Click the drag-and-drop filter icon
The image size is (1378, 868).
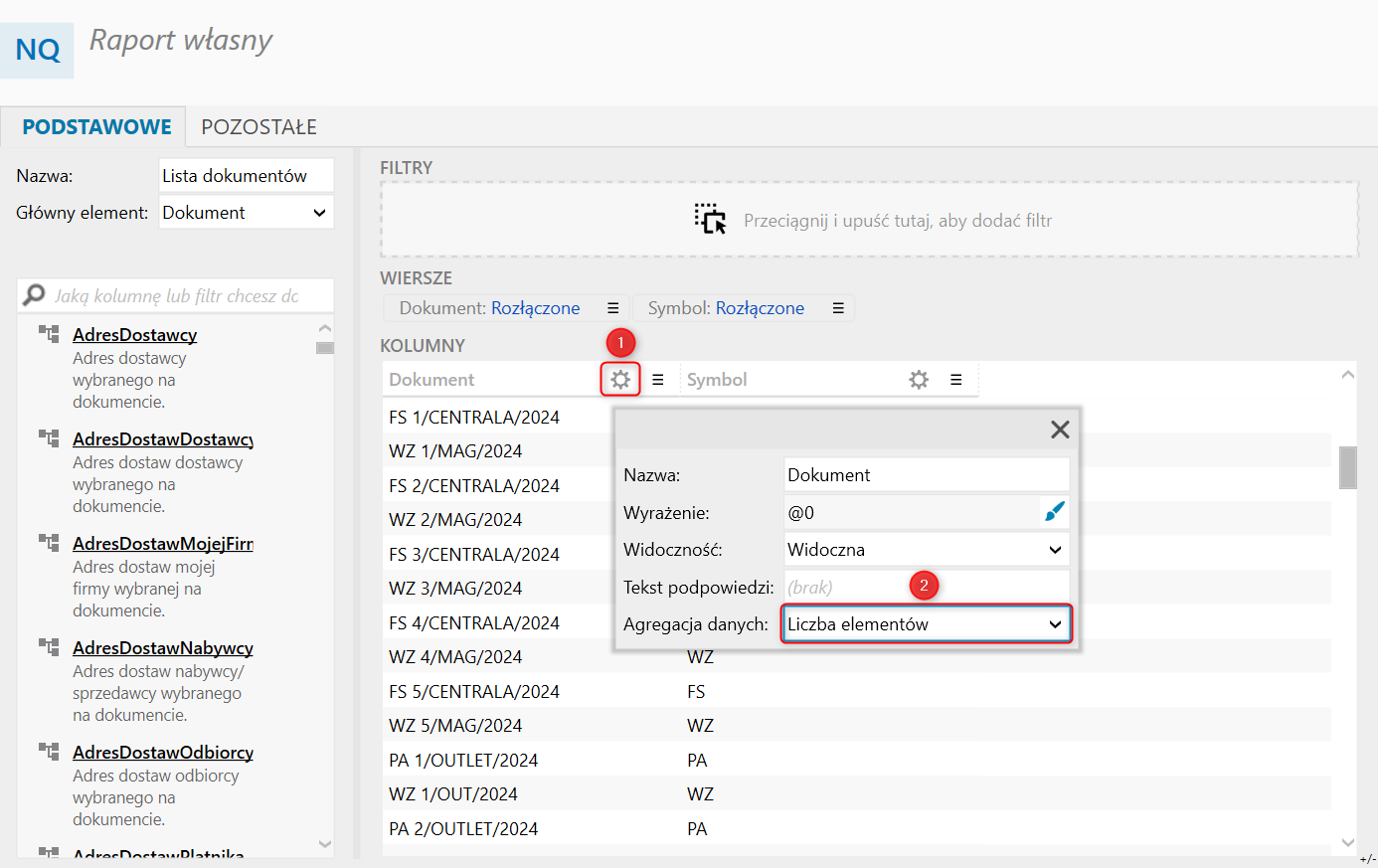pyautogui.click(x=710, y=219)
